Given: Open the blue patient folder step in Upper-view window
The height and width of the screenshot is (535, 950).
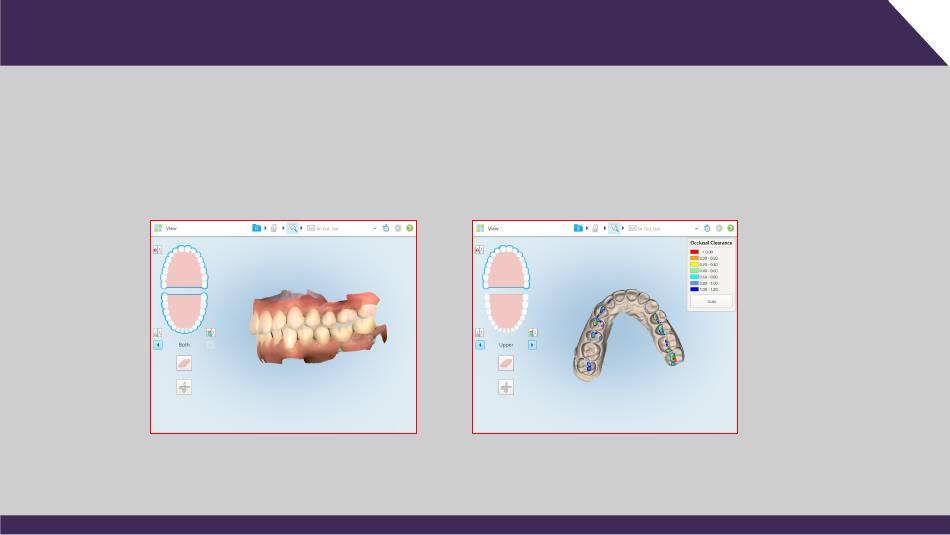Looking at the screenshot, I should (578, 228).
